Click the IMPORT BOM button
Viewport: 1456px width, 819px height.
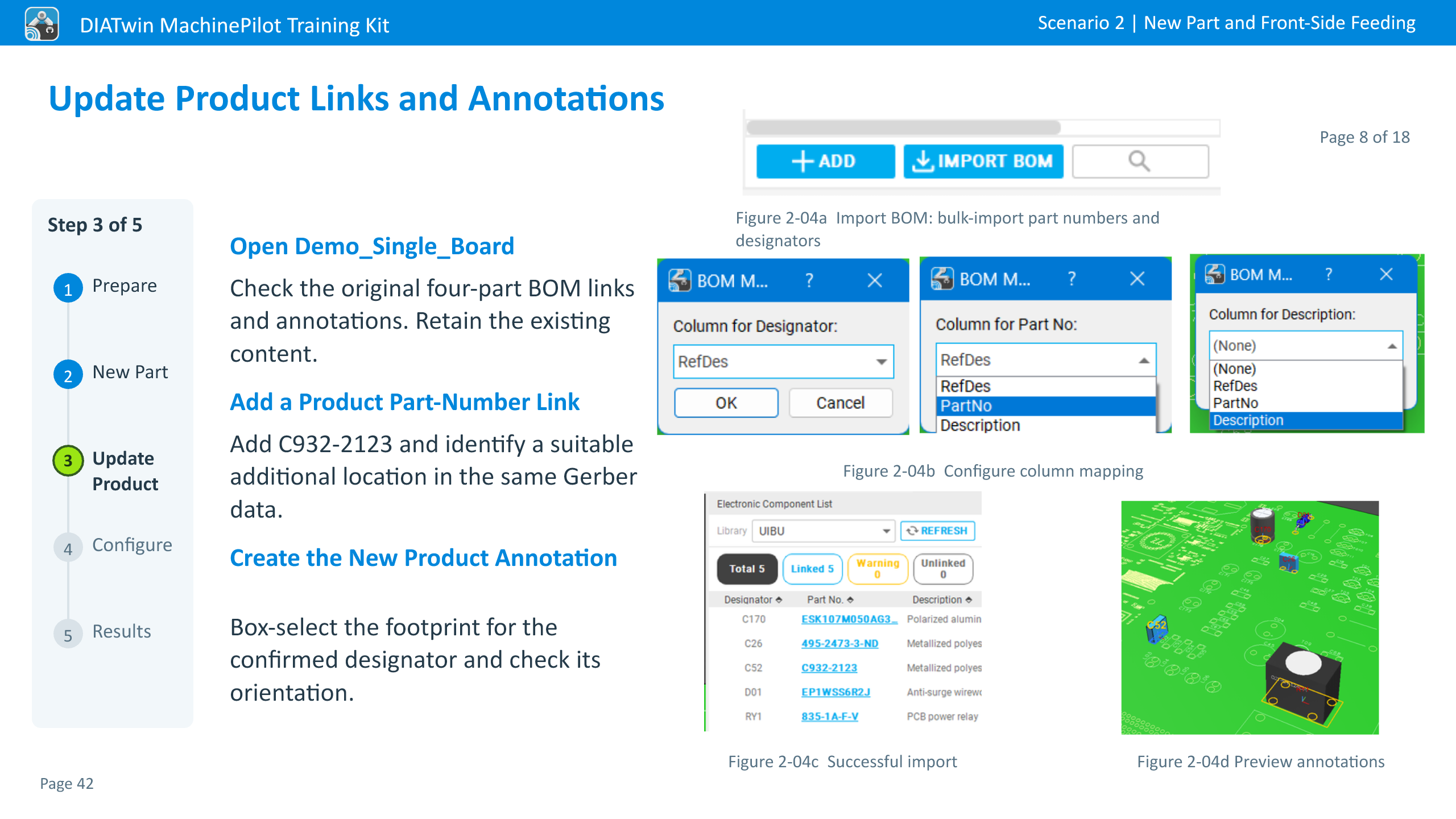pos(983,162)
